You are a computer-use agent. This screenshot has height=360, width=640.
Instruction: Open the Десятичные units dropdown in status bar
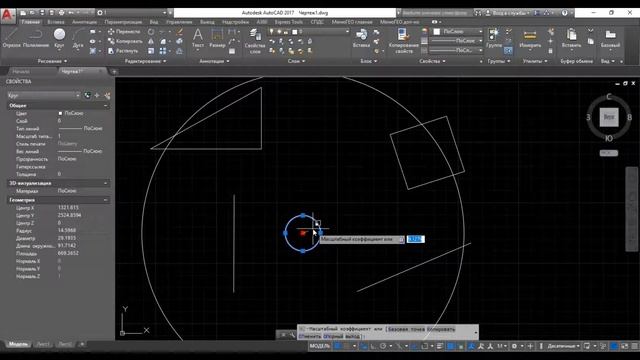[x=564, y=346]
